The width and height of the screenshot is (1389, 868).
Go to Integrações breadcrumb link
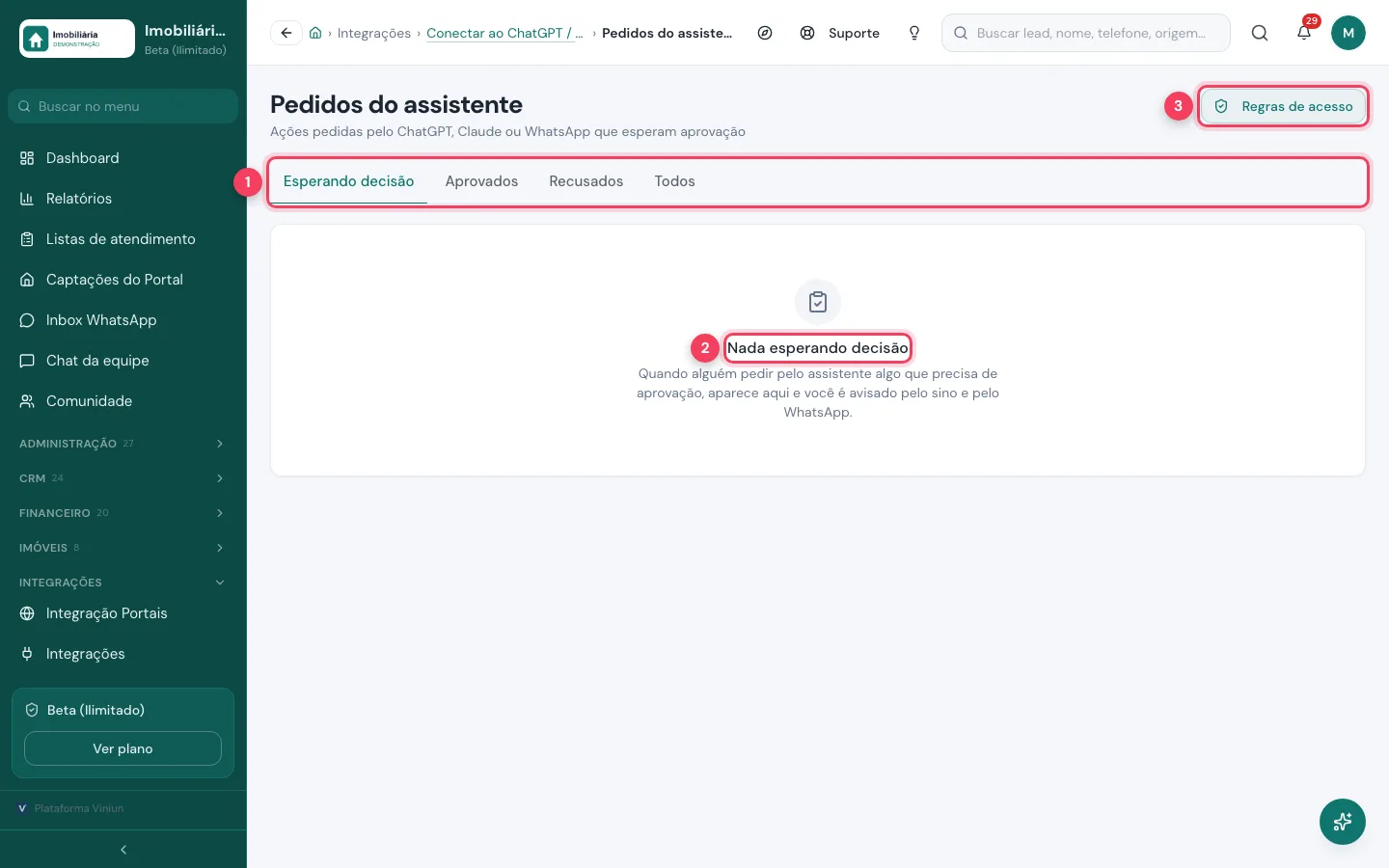coord(373,33)
